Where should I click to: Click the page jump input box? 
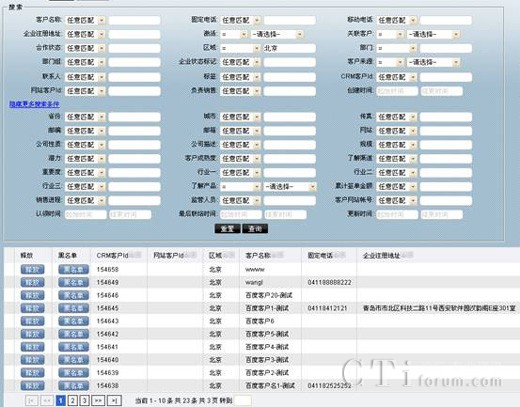[x=243, y=400]
